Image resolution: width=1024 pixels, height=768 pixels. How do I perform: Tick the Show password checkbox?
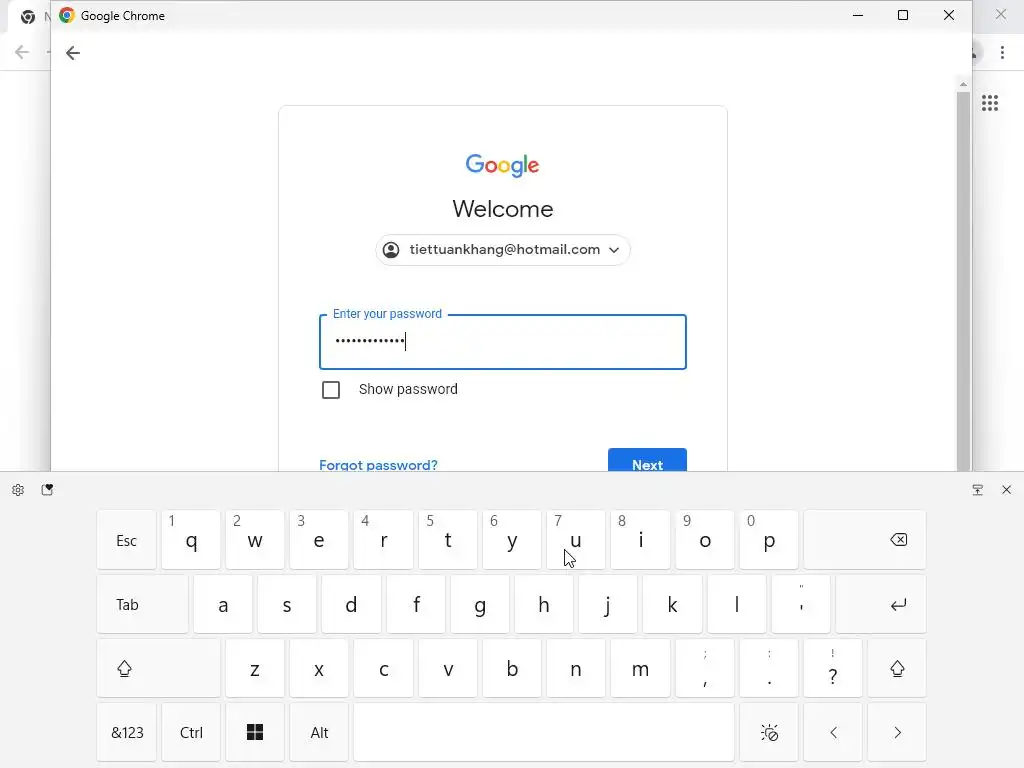click(x=331, y=390)
